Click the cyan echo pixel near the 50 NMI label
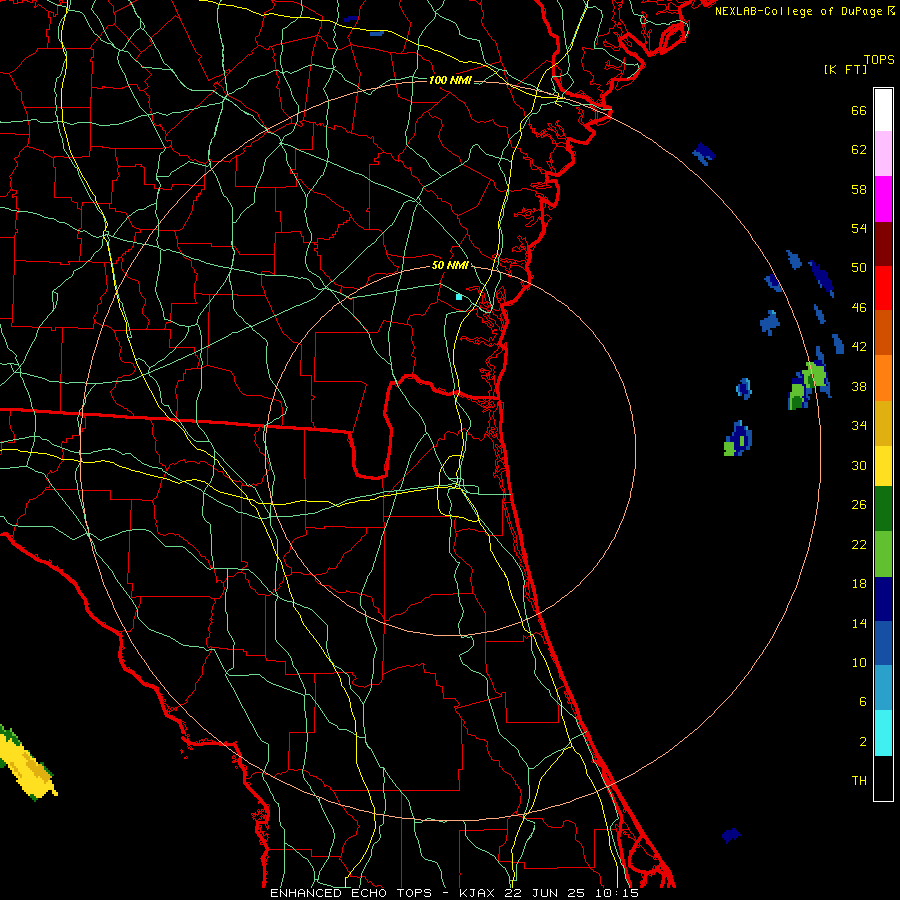 459,297
